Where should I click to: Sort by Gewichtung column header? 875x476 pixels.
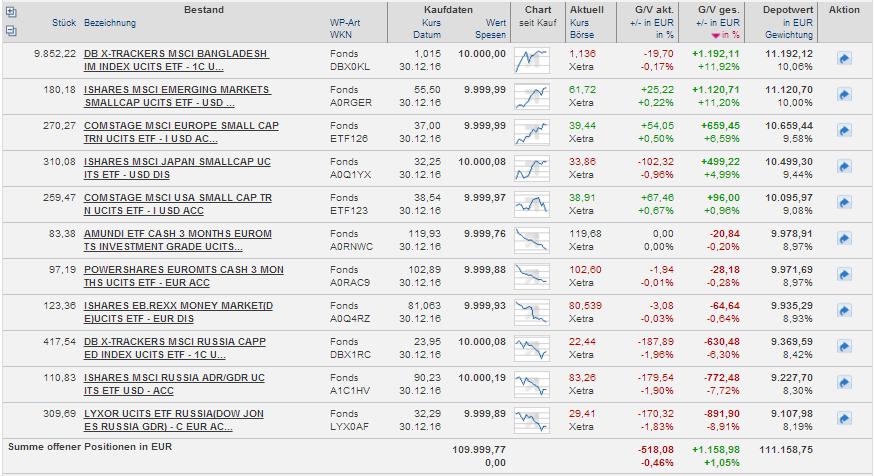tap(789, 35)
